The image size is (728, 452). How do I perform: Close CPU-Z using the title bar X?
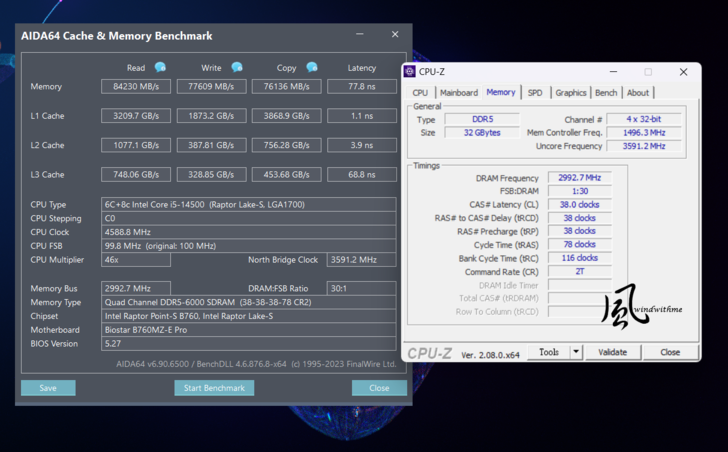point(683,72)
